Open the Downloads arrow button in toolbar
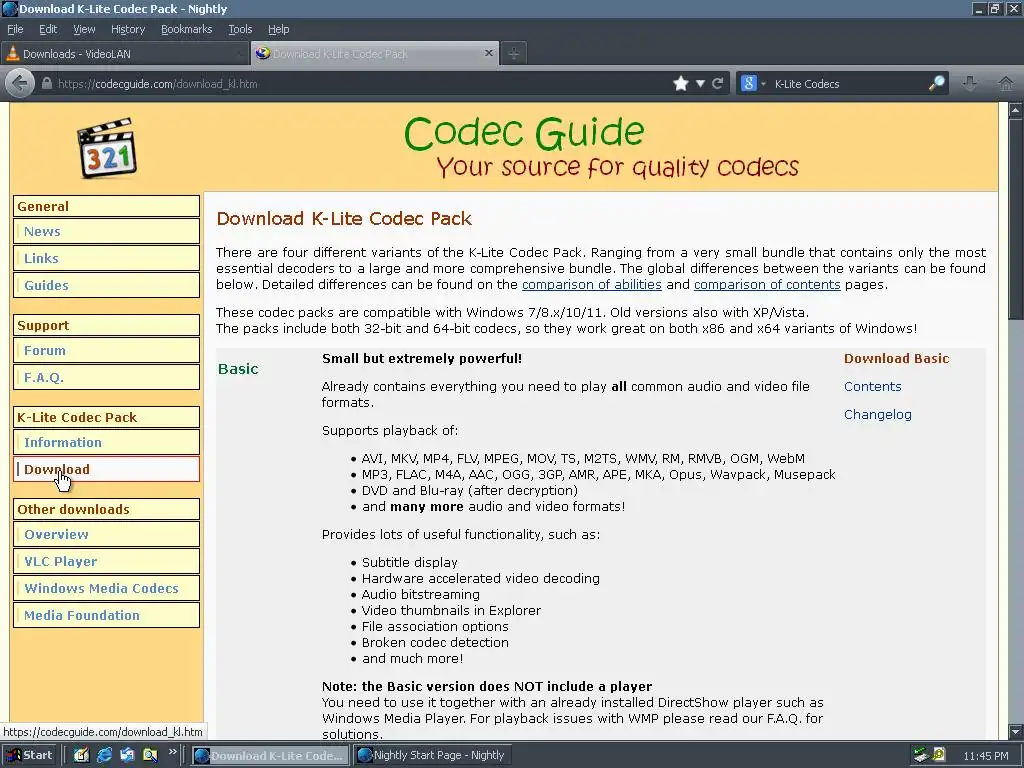Screen dimensions: 1024x768 coord(970,83)
